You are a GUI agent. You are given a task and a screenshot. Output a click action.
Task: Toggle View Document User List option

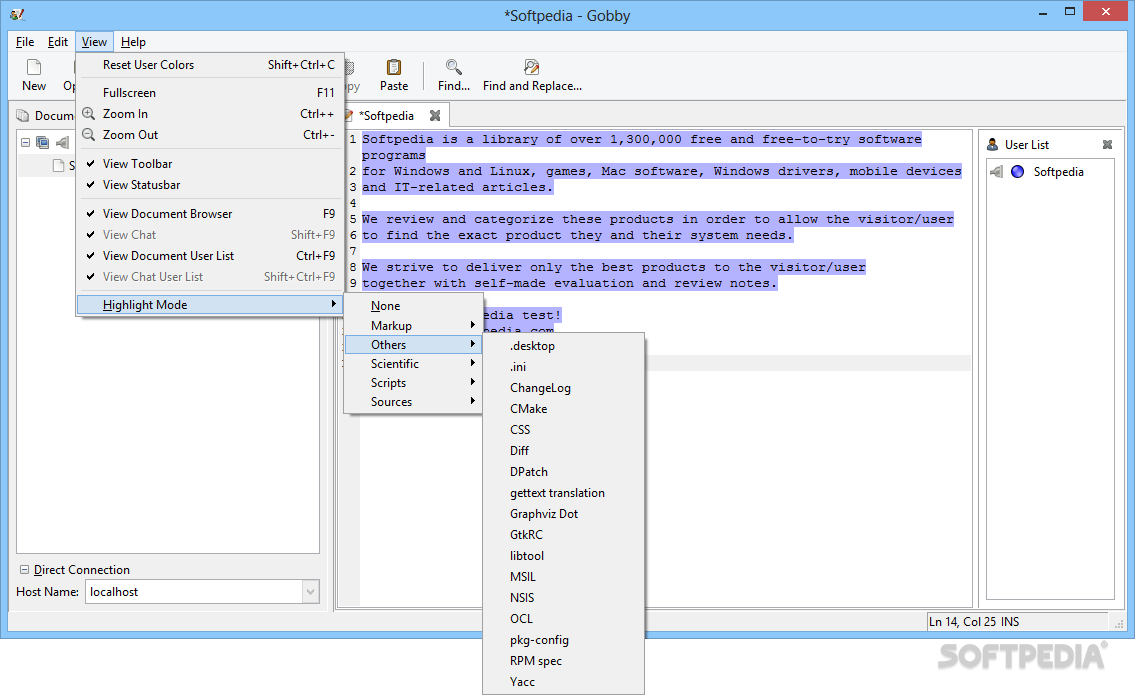[210, 256]
